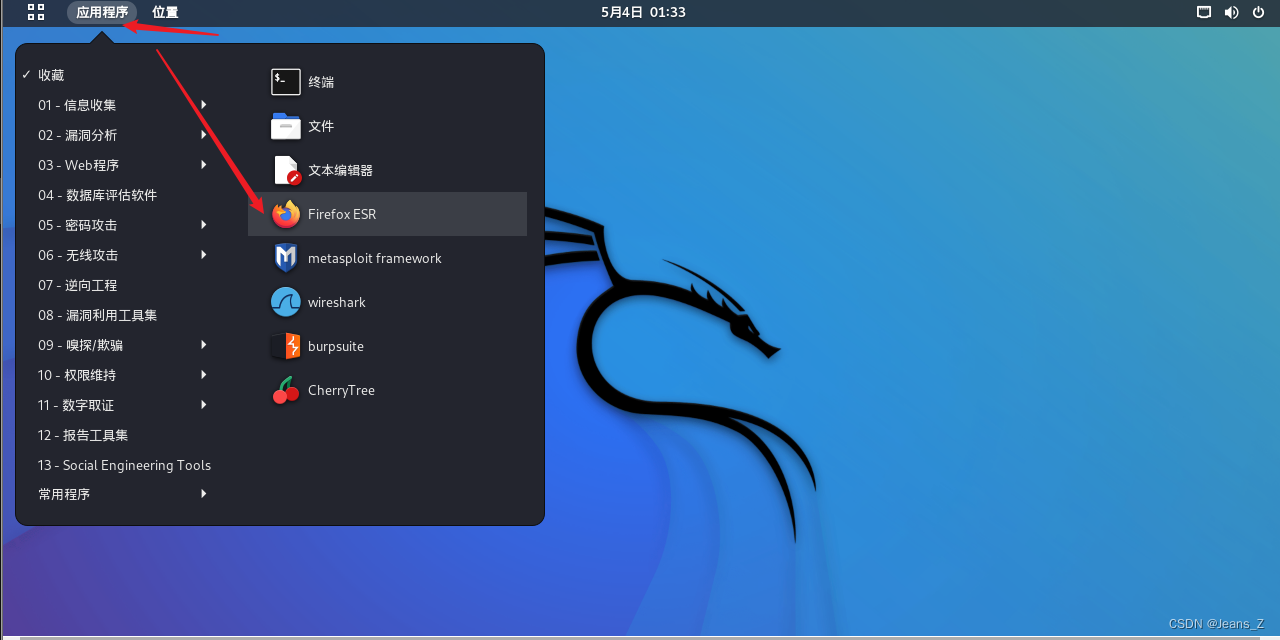Select 13 - Social Engineering Tools category

point(124,465)
